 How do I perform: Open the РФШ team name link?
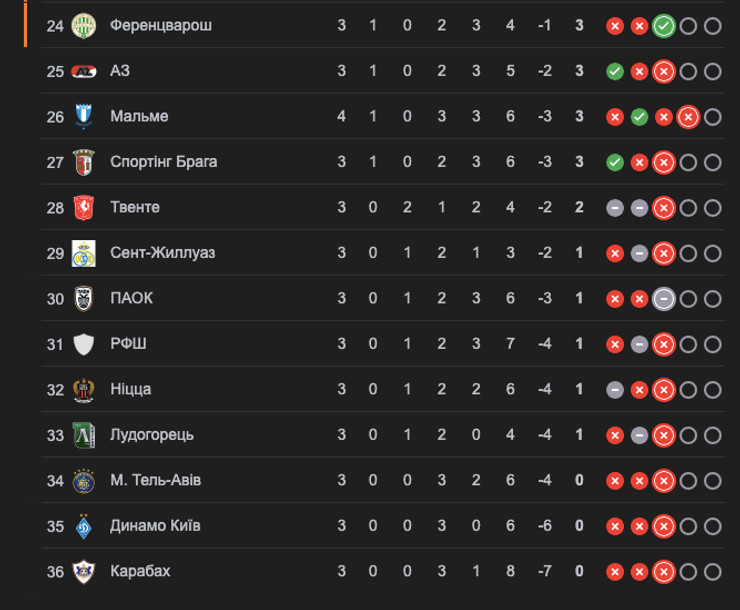[x=129, y=344]
